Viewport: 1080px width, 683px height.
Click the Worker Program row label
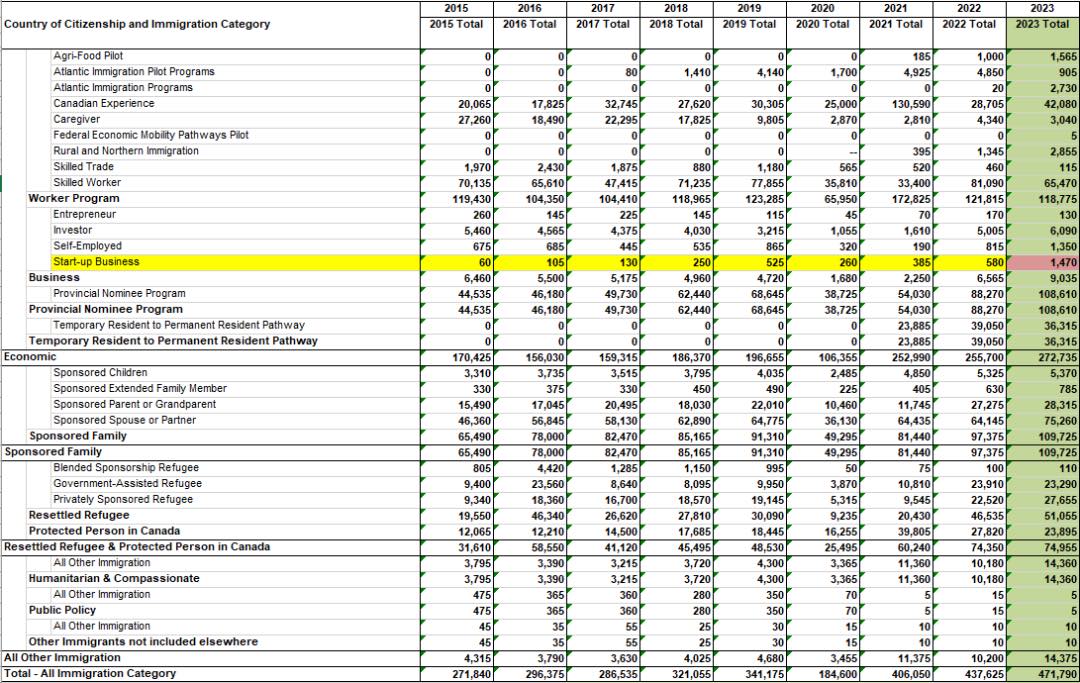point(74,198)
